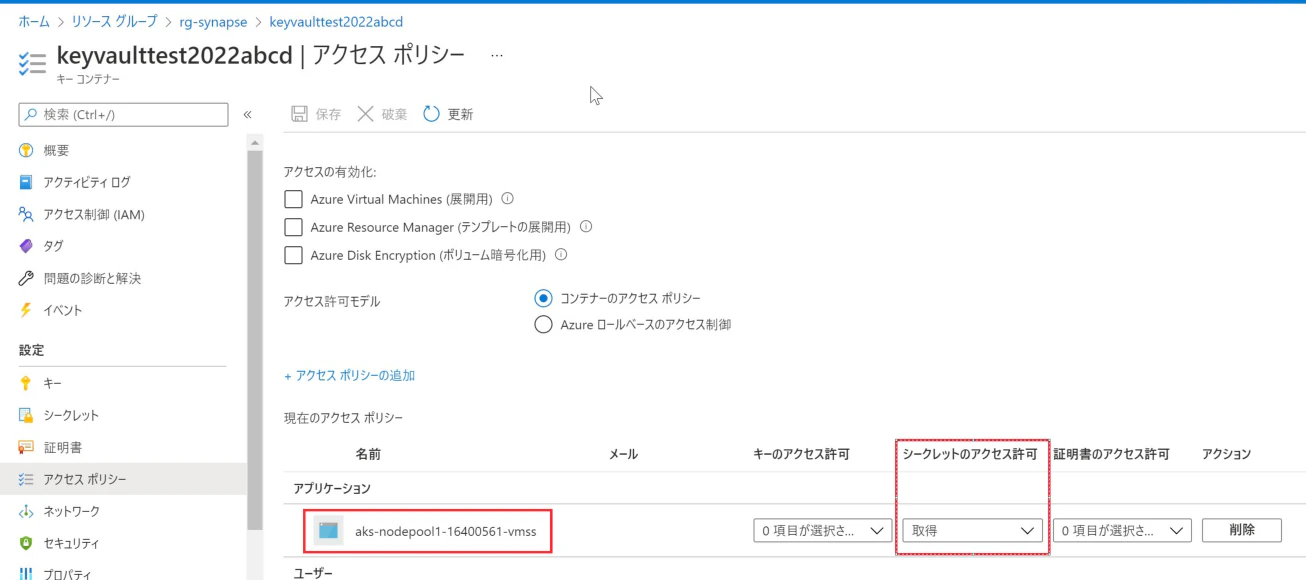Click the キー key icon
The image size is (1306, 580).
[x=27, y=384]
